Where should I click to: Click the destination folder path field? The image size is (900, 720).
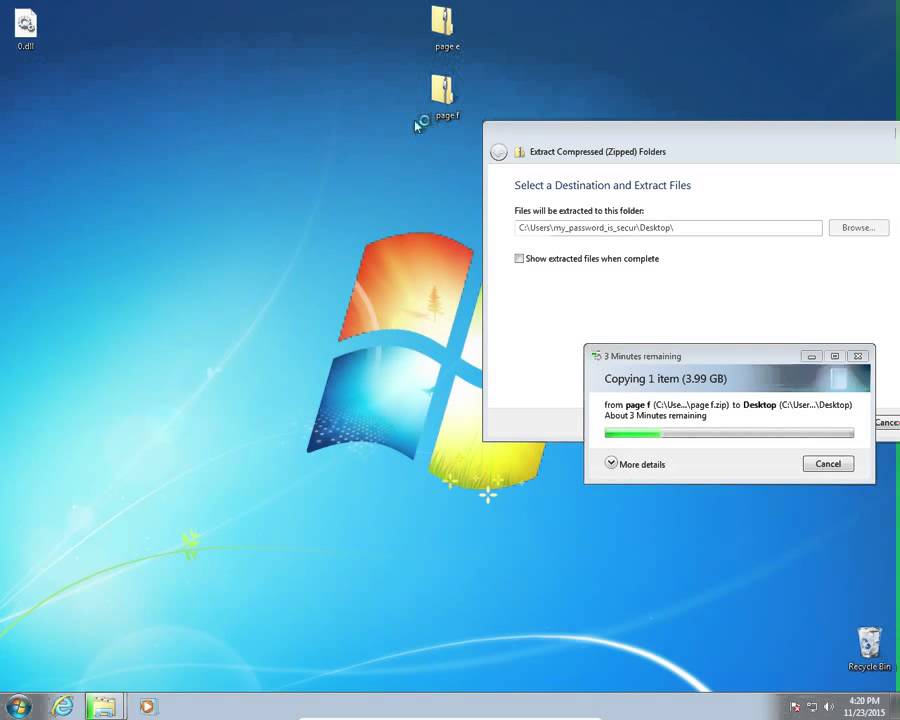tap(668, 228)
